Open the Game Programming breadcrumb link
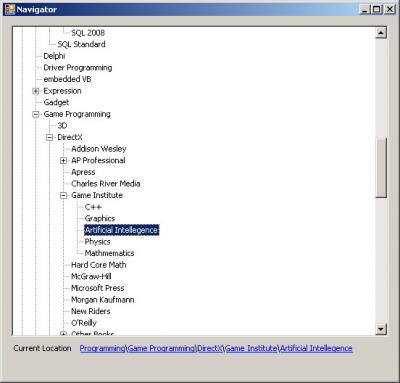Viewport: 400px width, 383px height. click(x=161, y=348)
